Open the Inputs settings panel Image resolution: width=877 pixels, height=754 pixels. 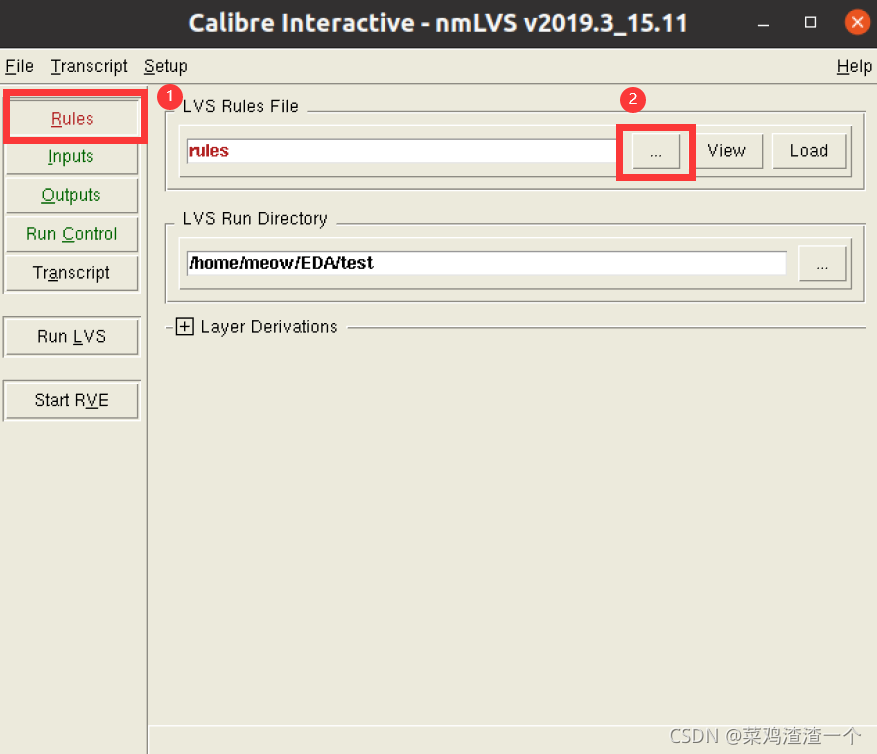[x=71, y=157]
